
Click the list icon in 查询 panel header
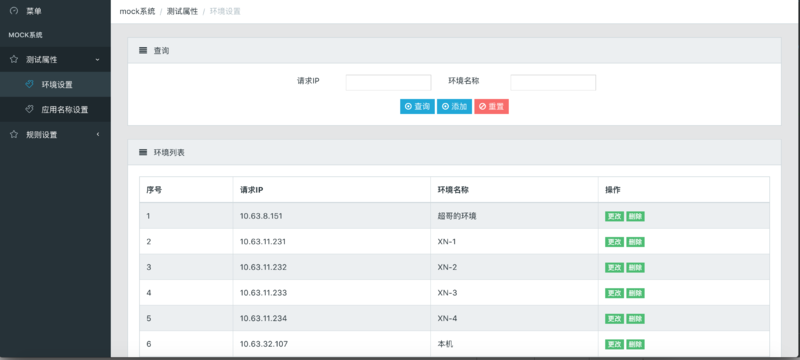point(143,50)
